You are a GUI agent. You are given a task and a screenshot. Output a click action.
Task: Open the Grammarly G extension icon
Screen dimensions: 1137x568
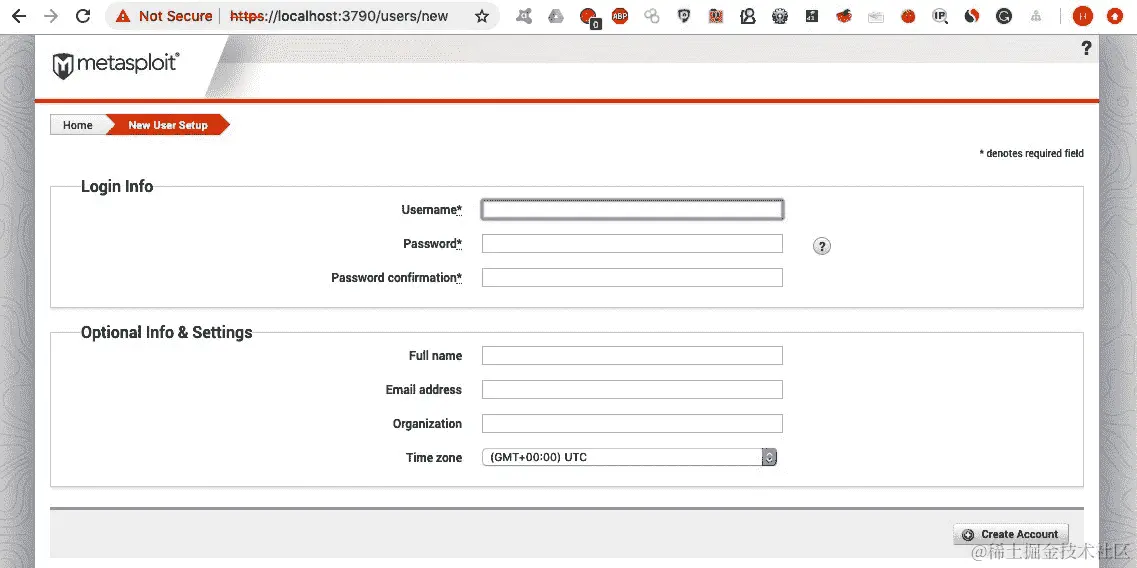coord(1004,16)
